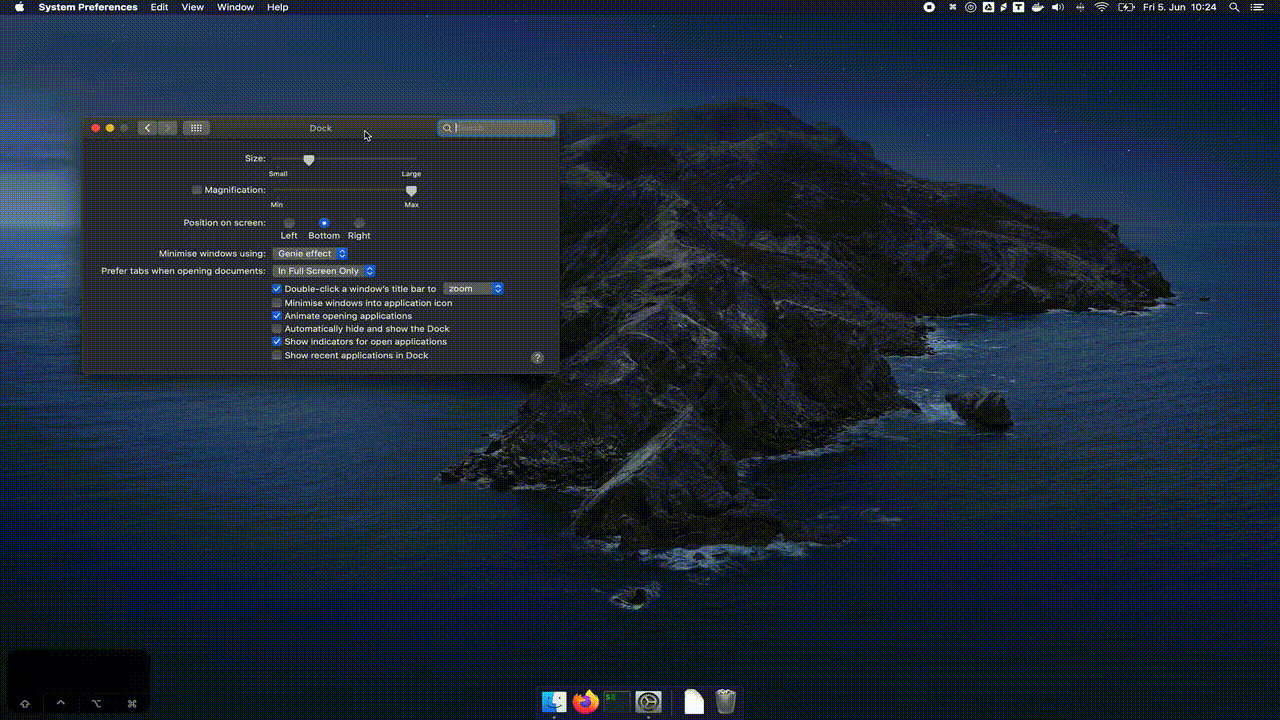Enable Show recent applications in Dock
Viewport: 1280px width, 720px height.
[277, 355]
